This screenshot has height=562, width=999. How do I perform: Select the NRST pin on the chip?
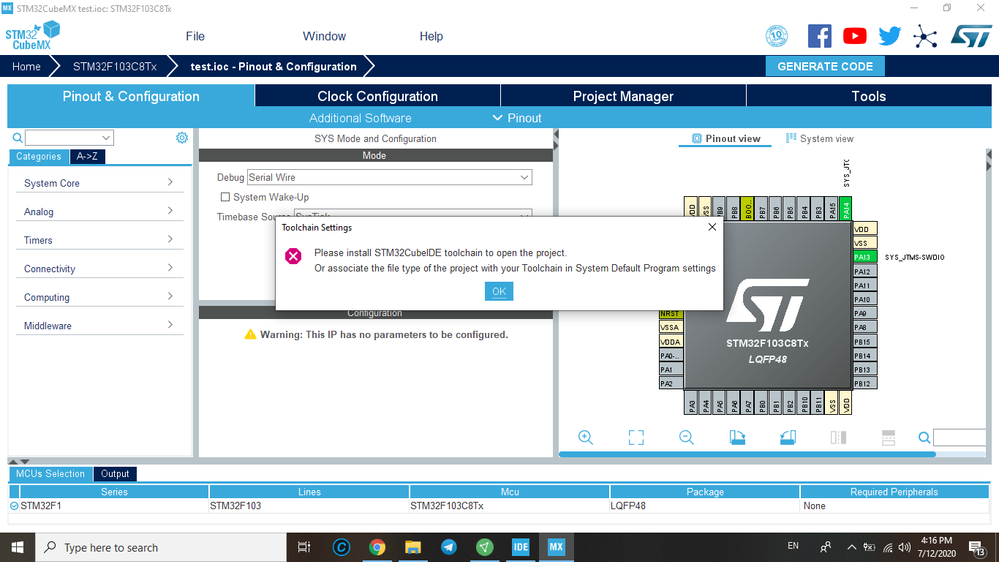[x=671, y=313]
